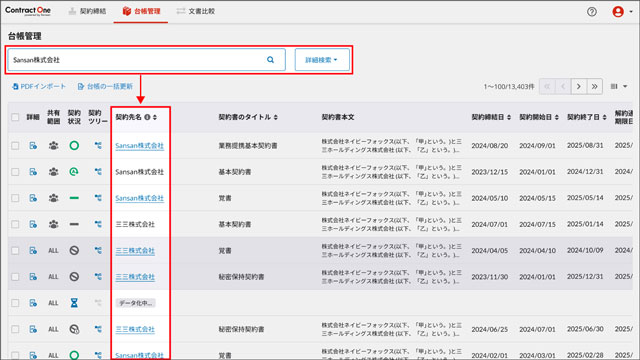Open the column display settings dropdown

click(x=619, y=87)
